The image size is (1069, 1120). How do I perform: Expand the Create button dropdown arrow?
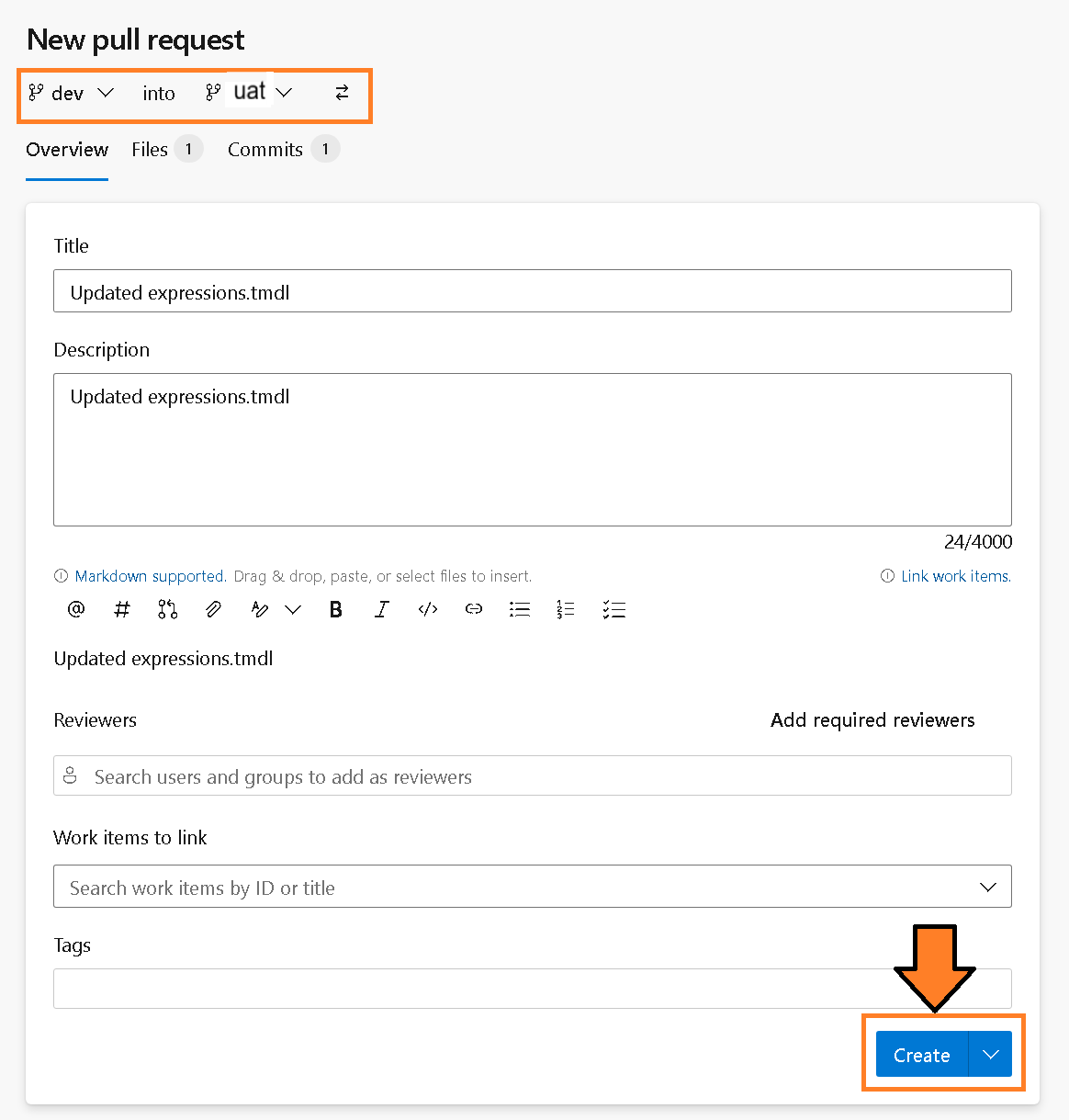click(x=990, y=1054)
